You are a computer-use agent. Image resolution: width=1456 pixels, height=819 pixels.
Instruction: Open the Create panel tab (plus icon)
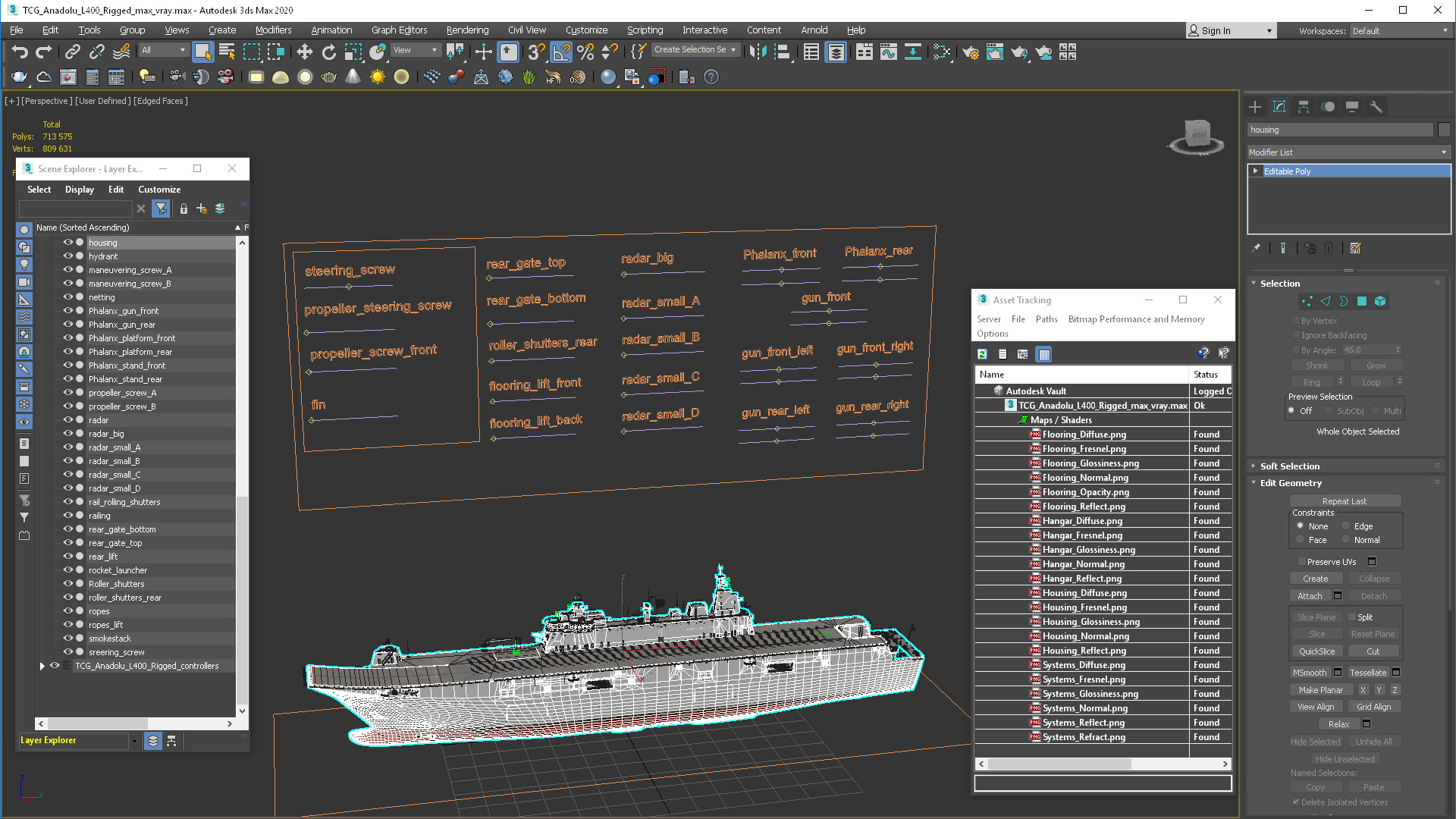[1255, 107]
